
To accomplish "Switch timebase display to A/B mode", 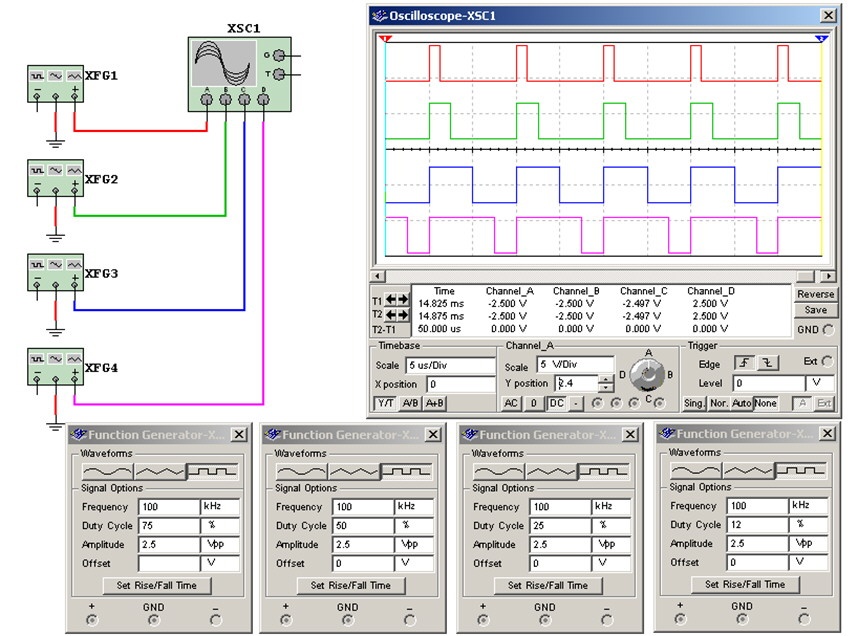I will click(410, 403).
